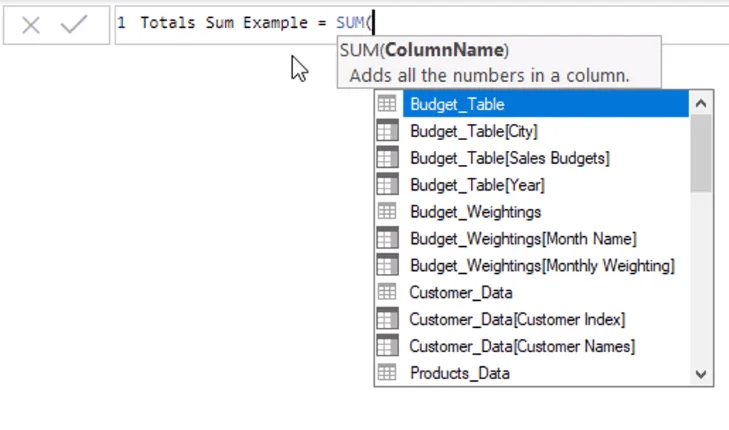Cancel the formula with the X icon

click(x=31, y=25)
